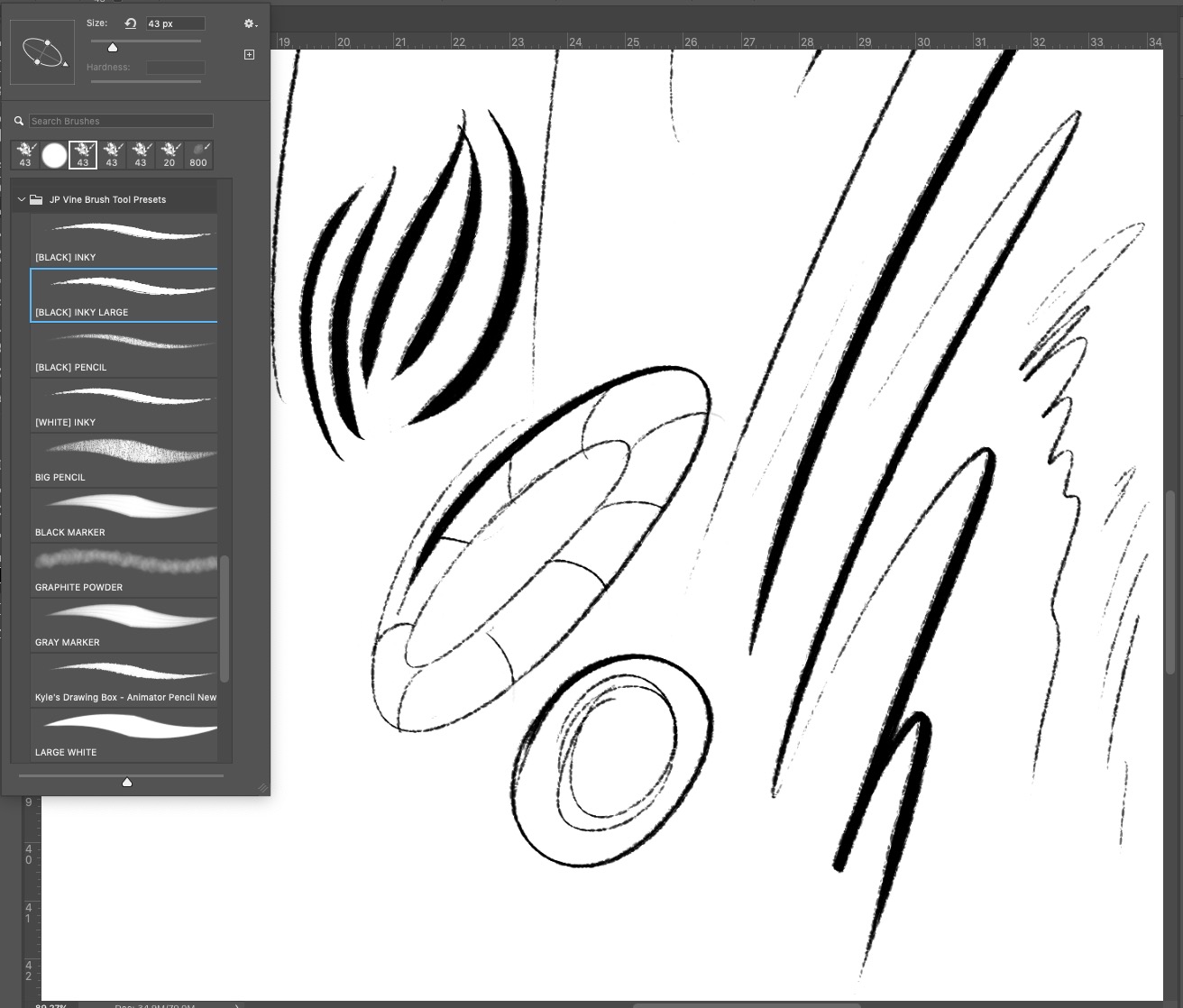Viewport: 1183px width, 1008px height.
Task: Choose the BIG PENCIL brush preset
Action: 124,460
